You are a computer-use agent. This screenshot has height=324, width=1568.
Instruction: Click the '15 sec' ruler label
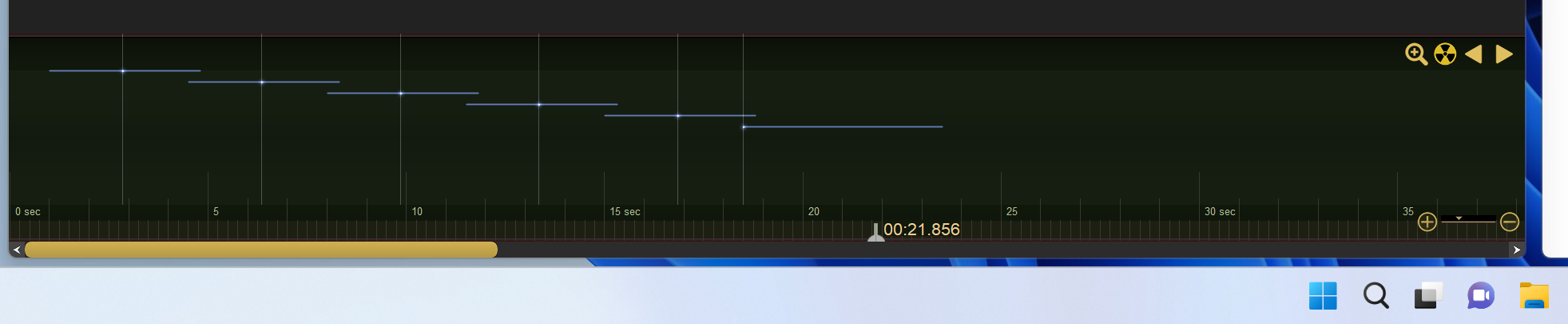click(x=625, y=212)
